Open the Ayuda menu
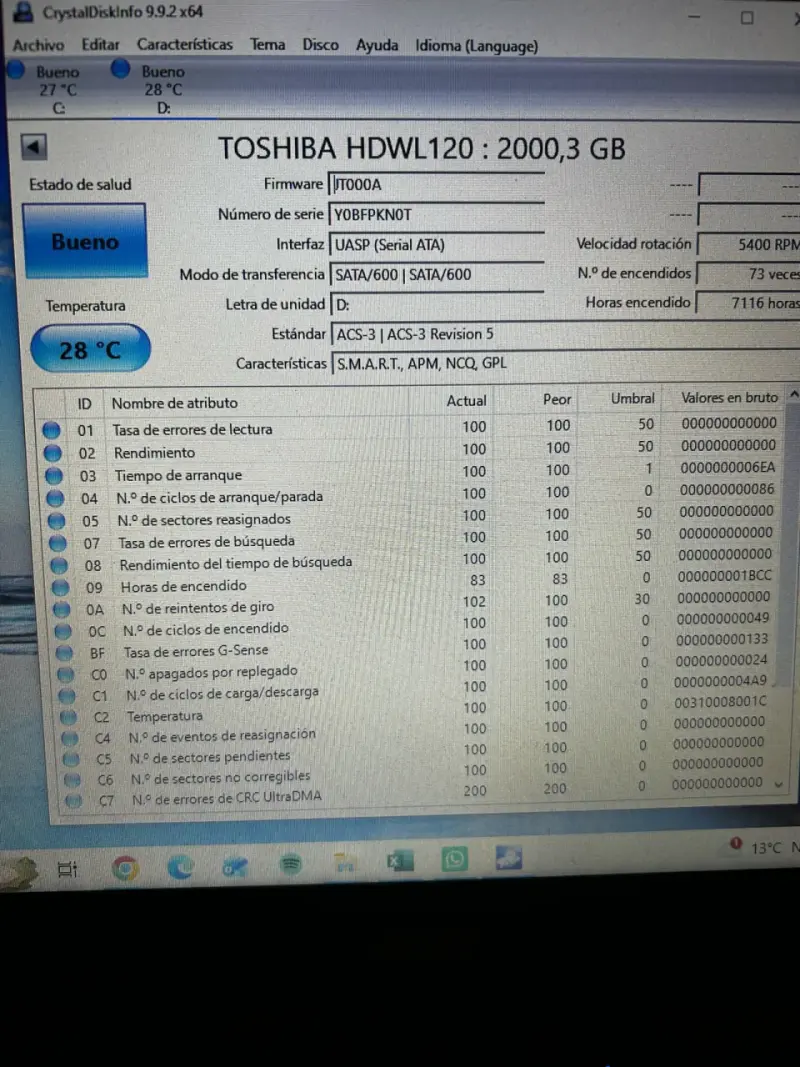 (377, 46)
